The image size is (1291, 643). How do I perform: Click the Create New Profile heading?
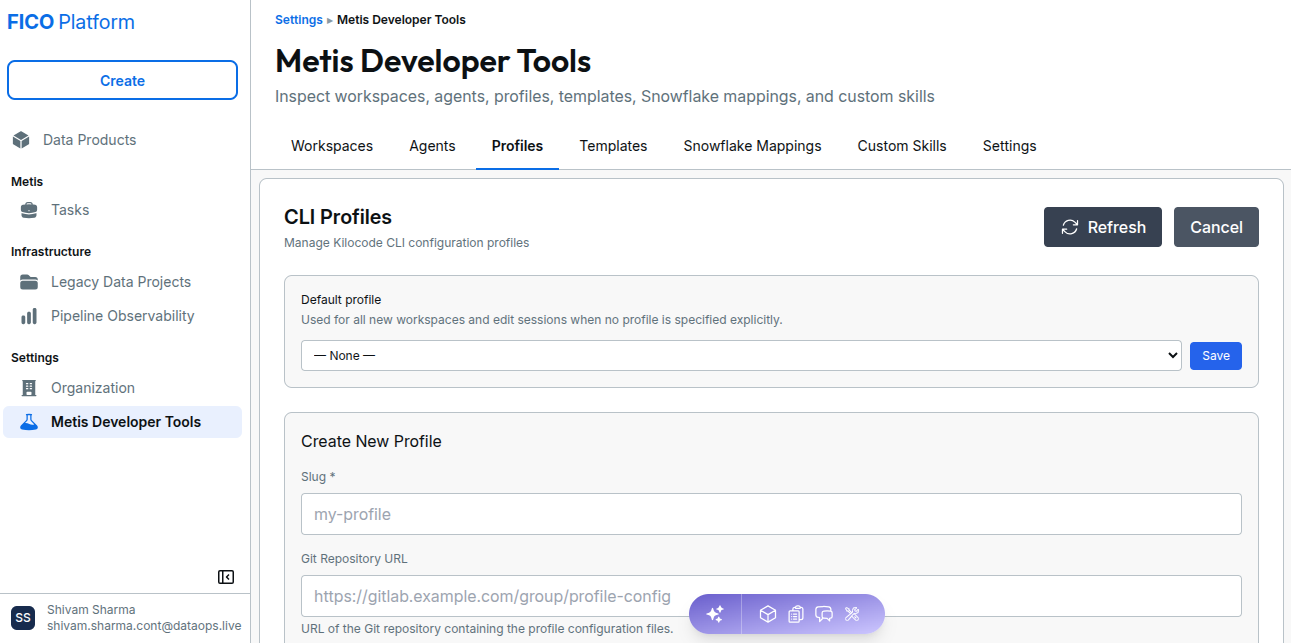coord(371,442)
